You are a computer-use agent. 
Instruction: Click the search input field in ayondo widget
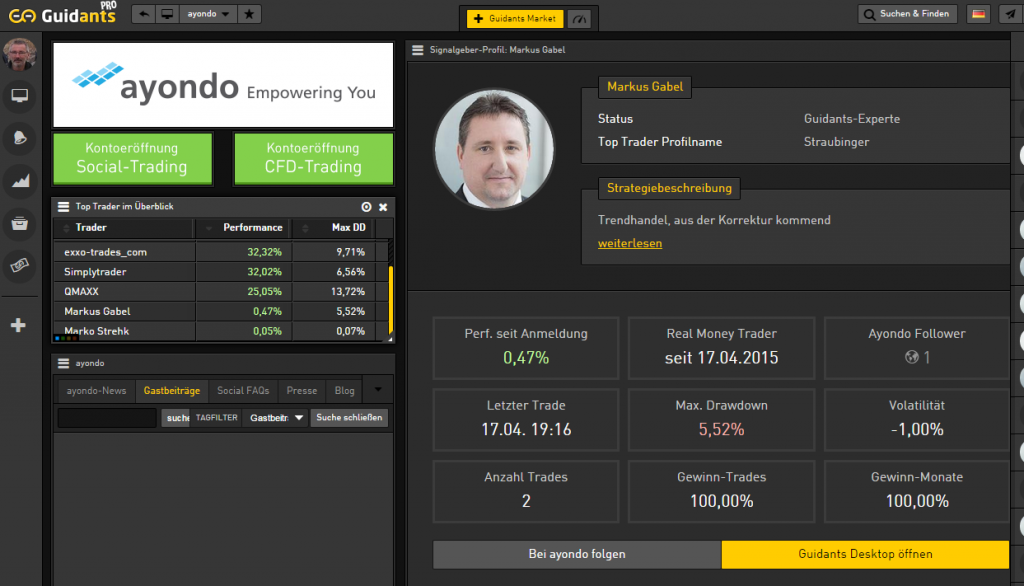coord(107,418)
